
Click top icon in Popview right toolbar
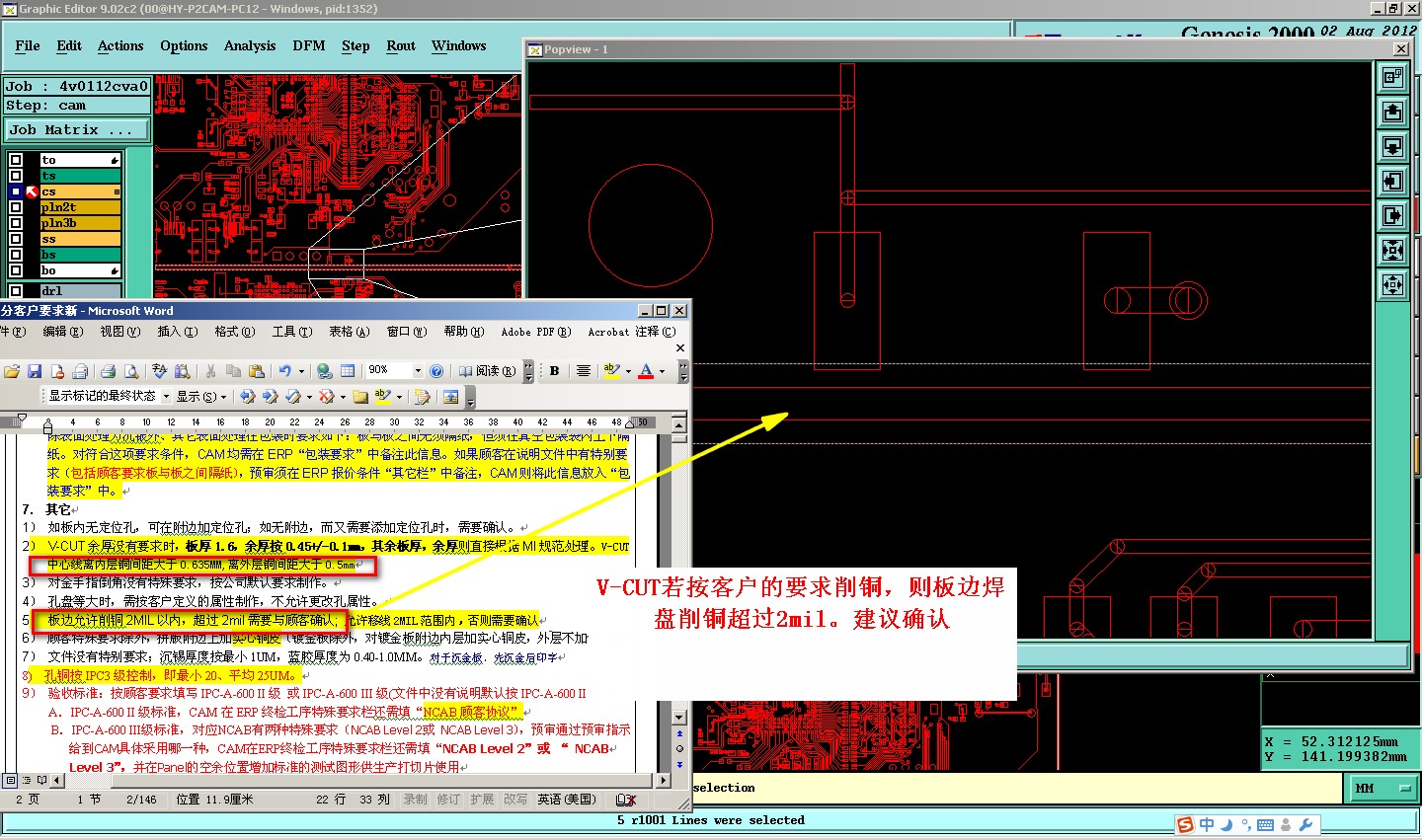[x=1392, y=77]
